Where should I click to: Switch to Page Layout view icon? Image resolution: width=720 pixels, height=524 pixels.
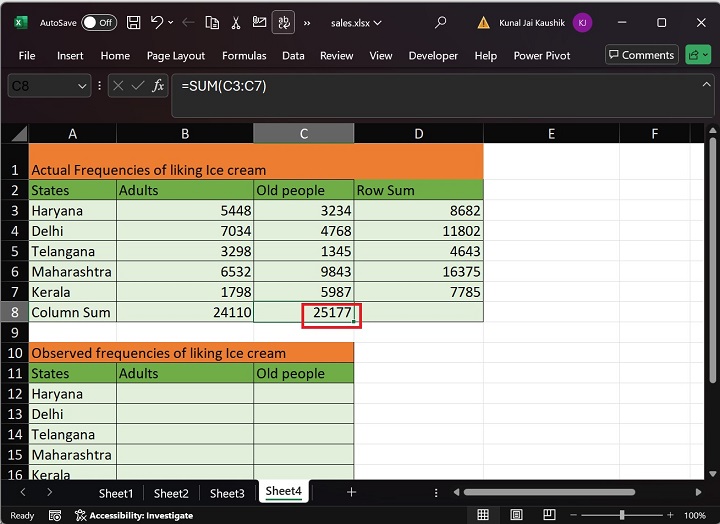[x=517, y=515]
